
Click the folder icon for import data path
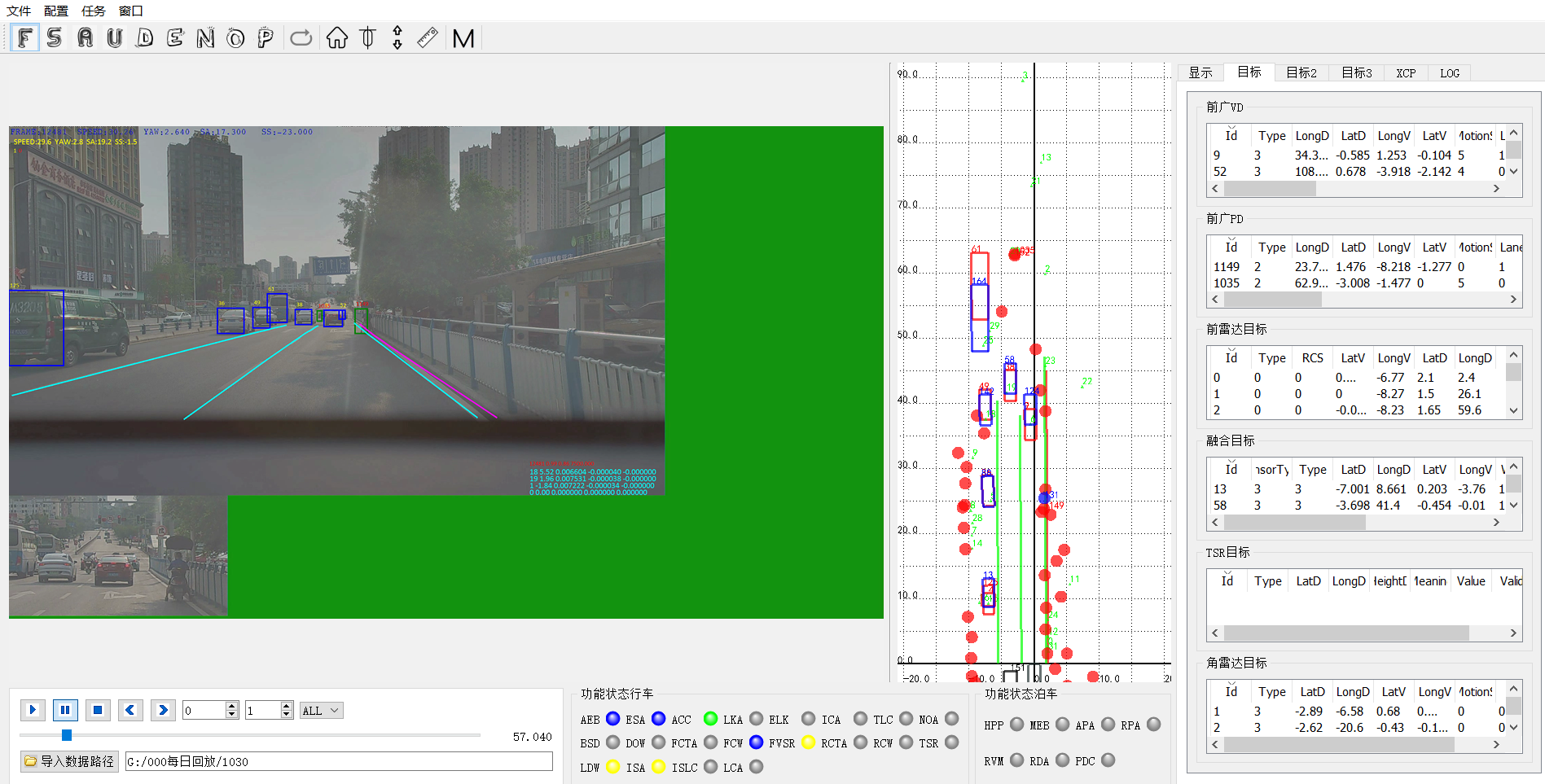31,761
